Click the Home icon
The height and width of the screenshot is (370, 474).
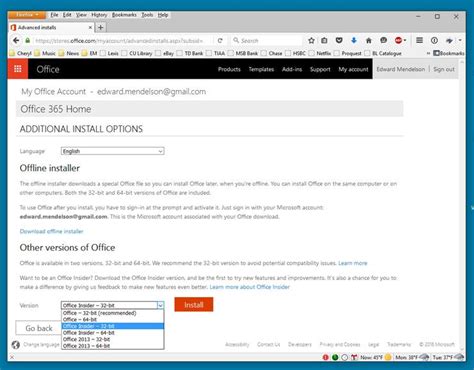[x=369, y=41]
